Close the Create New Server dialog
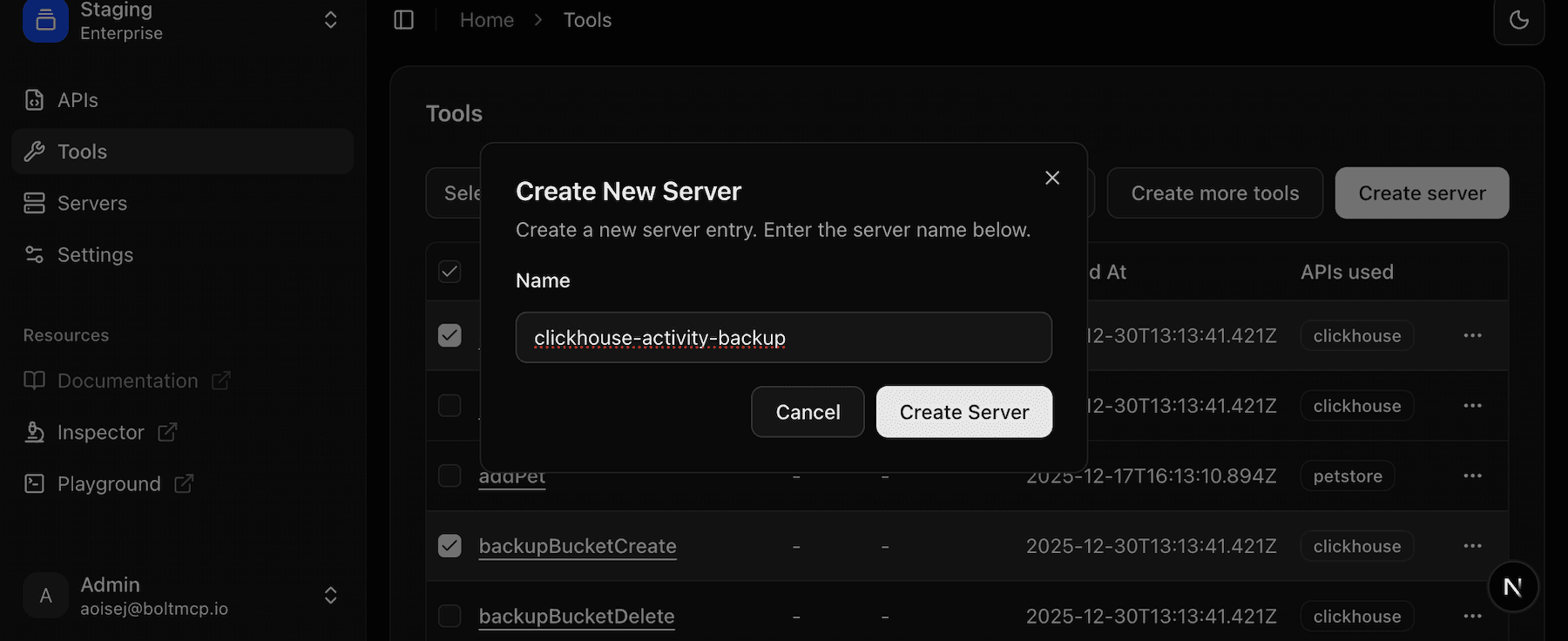 (1052, 178)
